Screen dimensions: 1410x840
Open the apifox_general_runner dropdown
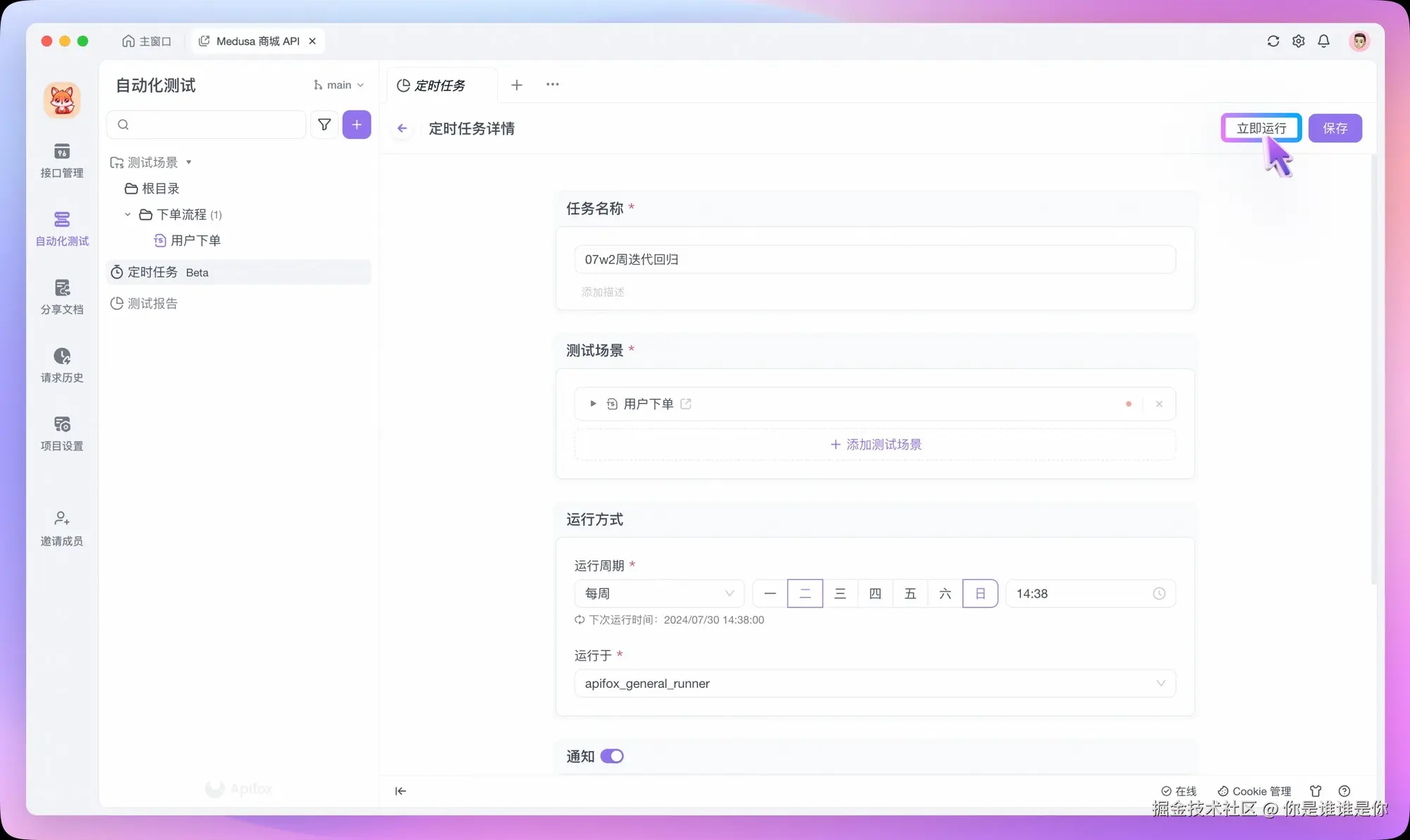tap(873, 683)
